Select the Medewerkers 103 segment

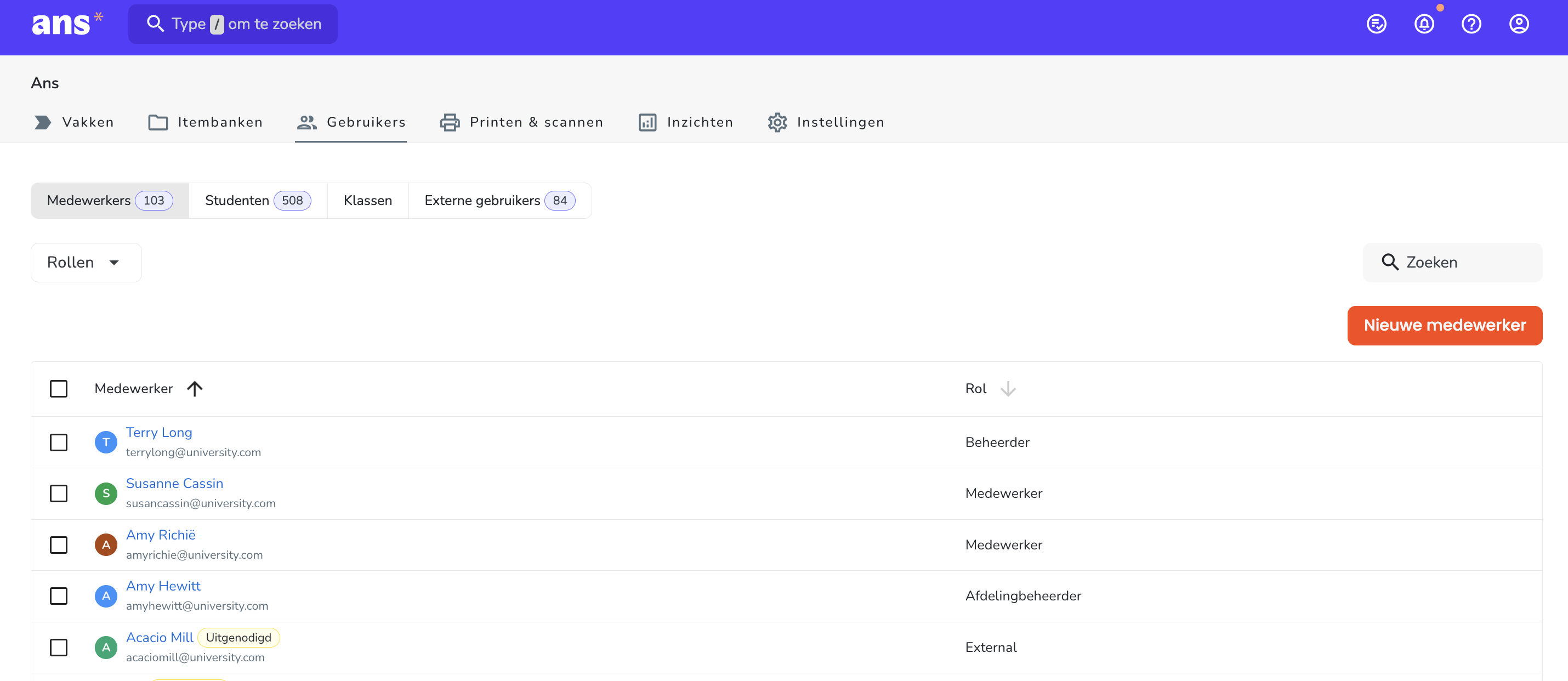110,201
